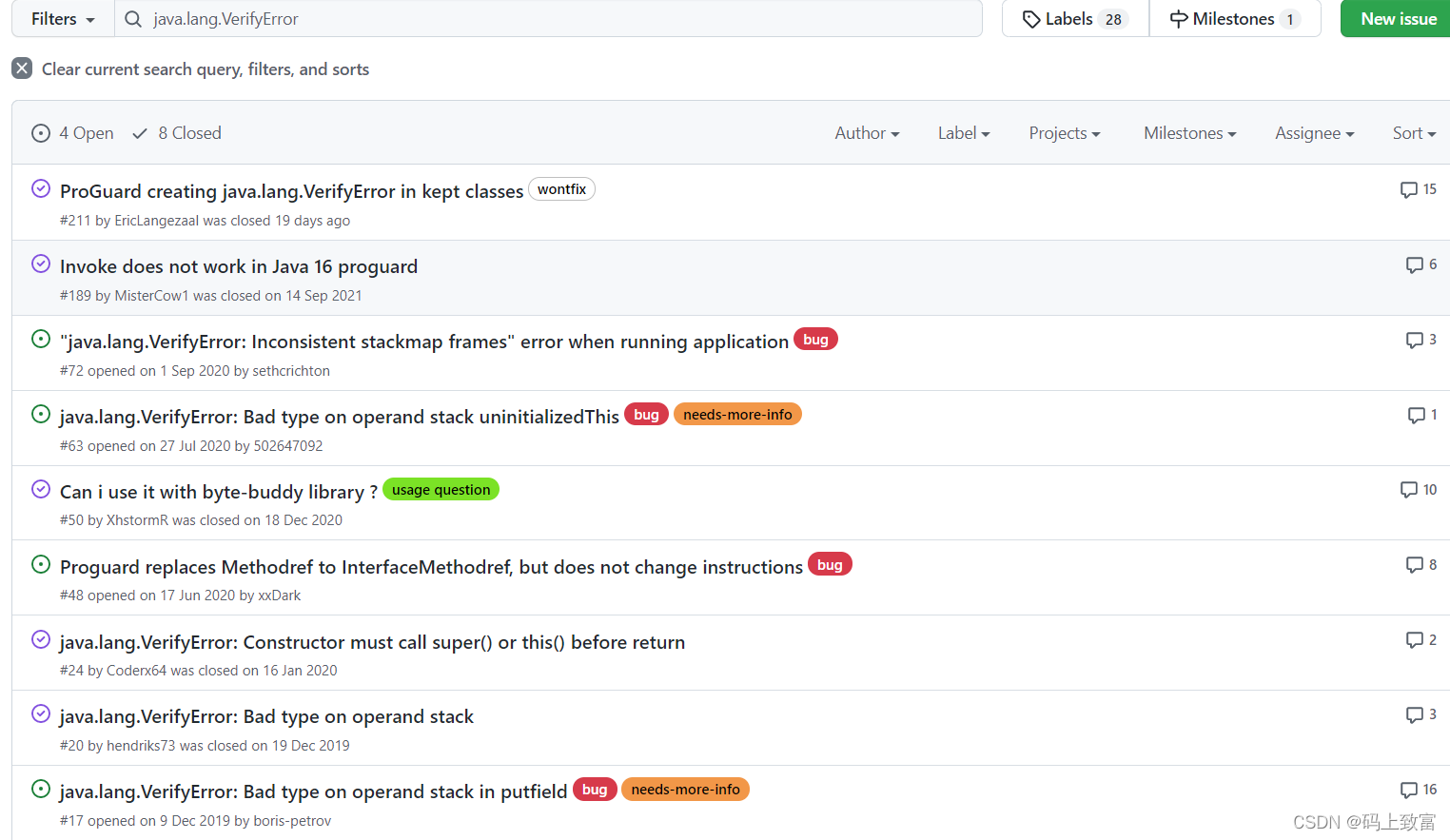Open the 15 comments on issue #211
Viewport: 1450px width, 840px height.
(x=1419, y=189)
